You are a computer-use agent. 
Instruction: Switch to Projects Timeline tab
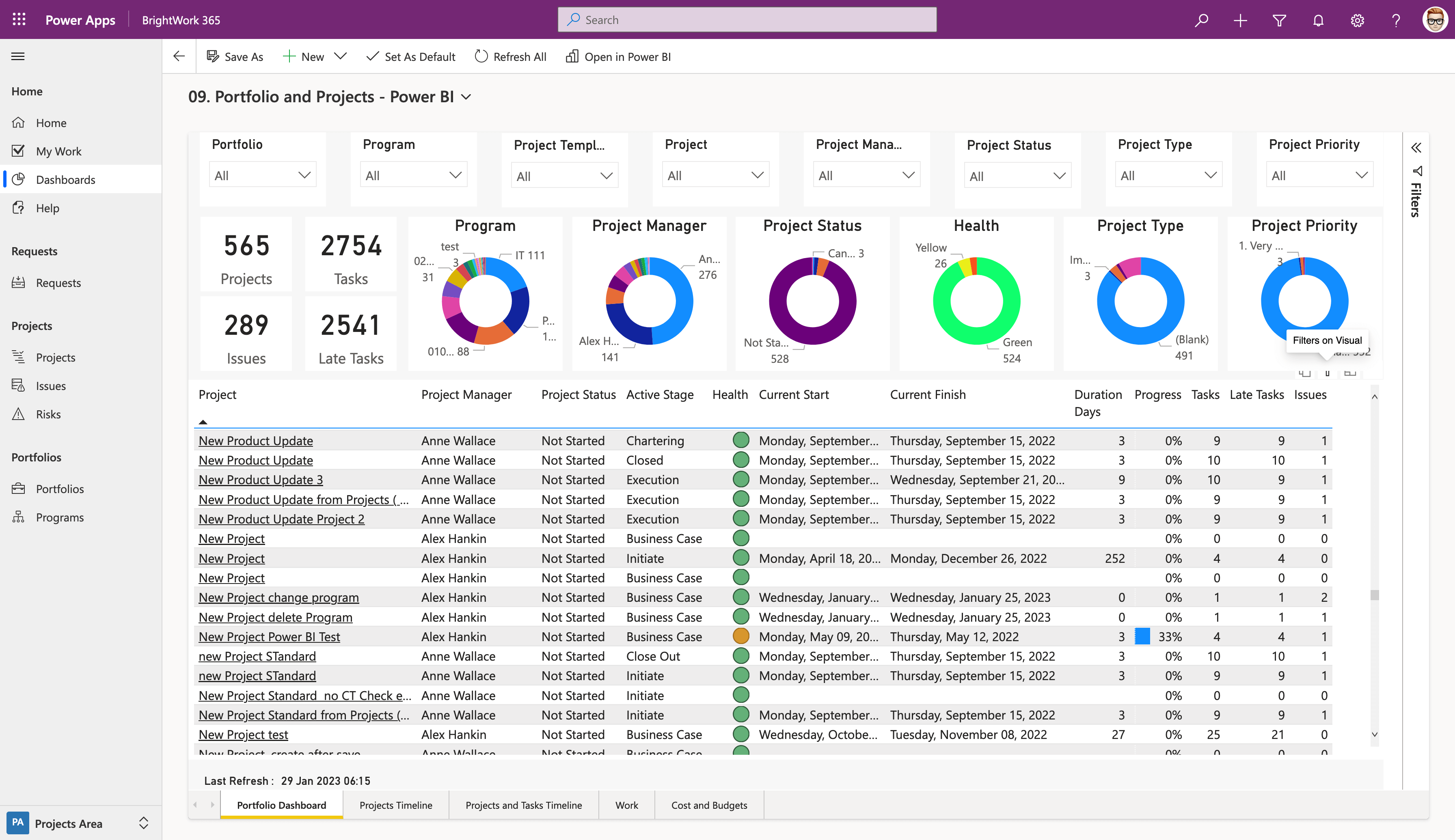coord(395,804)
